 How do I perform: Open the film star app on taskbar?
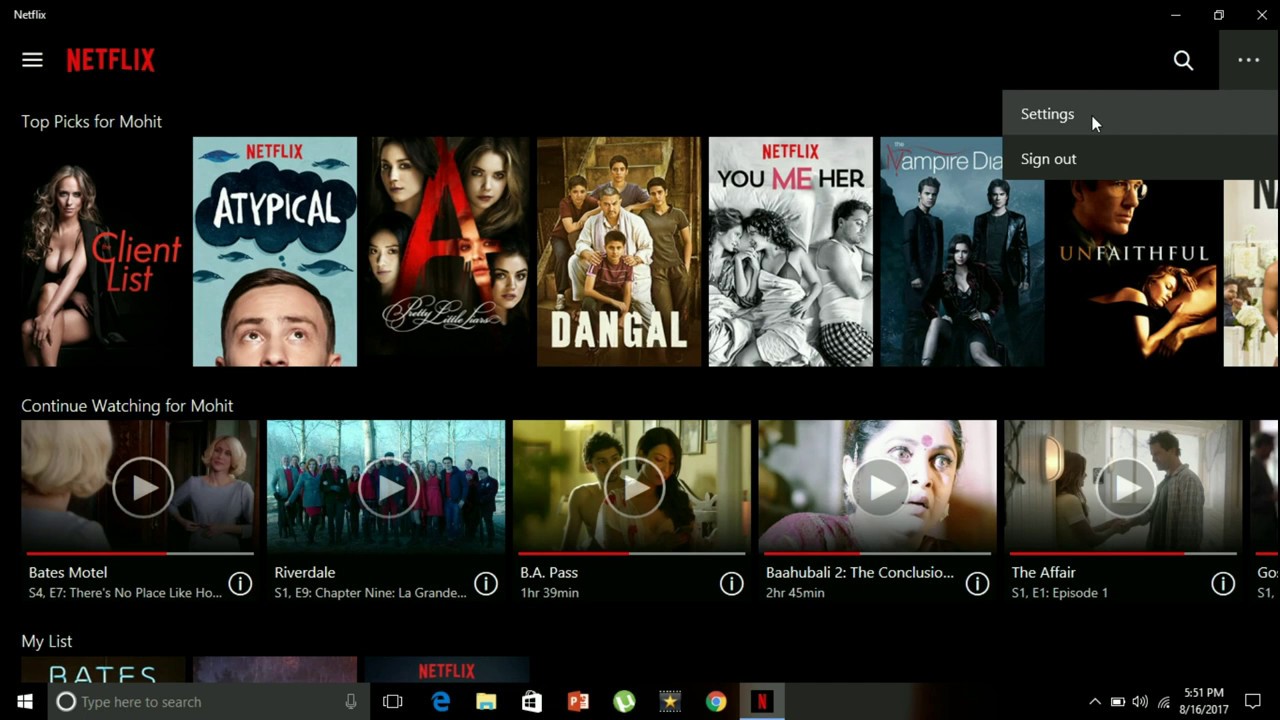tap(670, 702)
